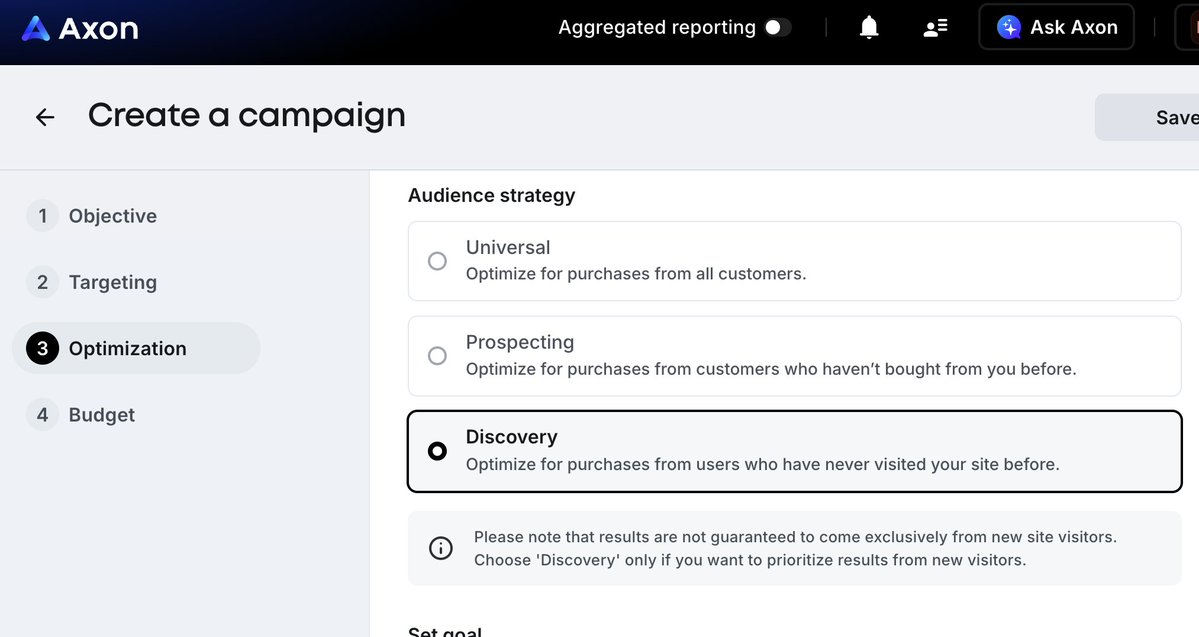Select the Prospecting audience strategy
The image size is (1199, 637).
point(794,356)
